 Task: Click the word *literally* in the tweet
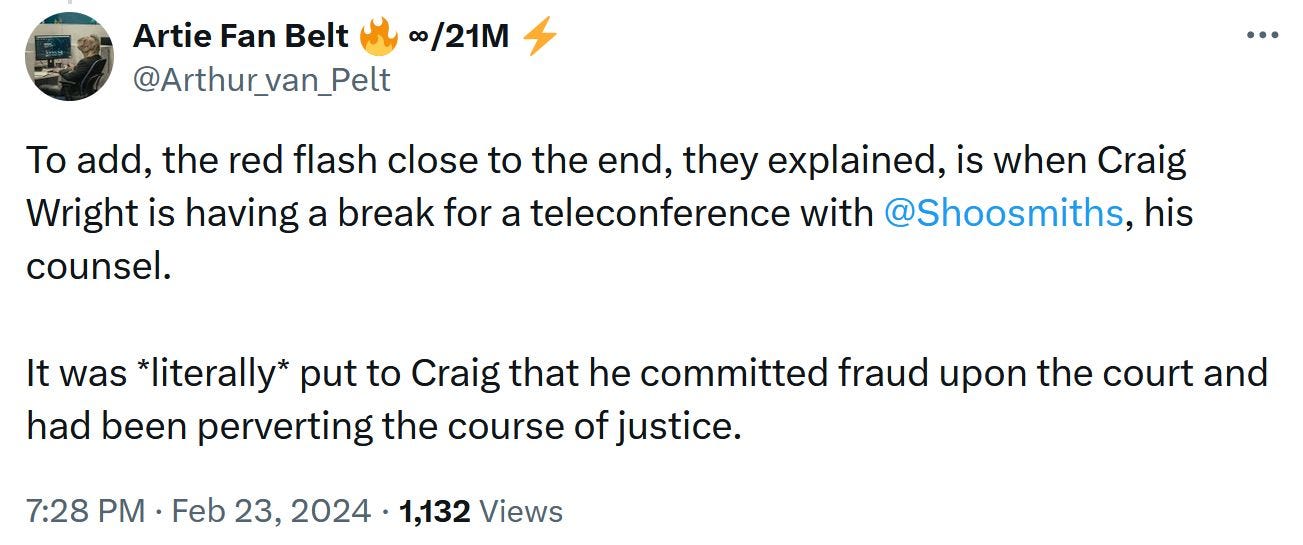click(x=215, y=374)
